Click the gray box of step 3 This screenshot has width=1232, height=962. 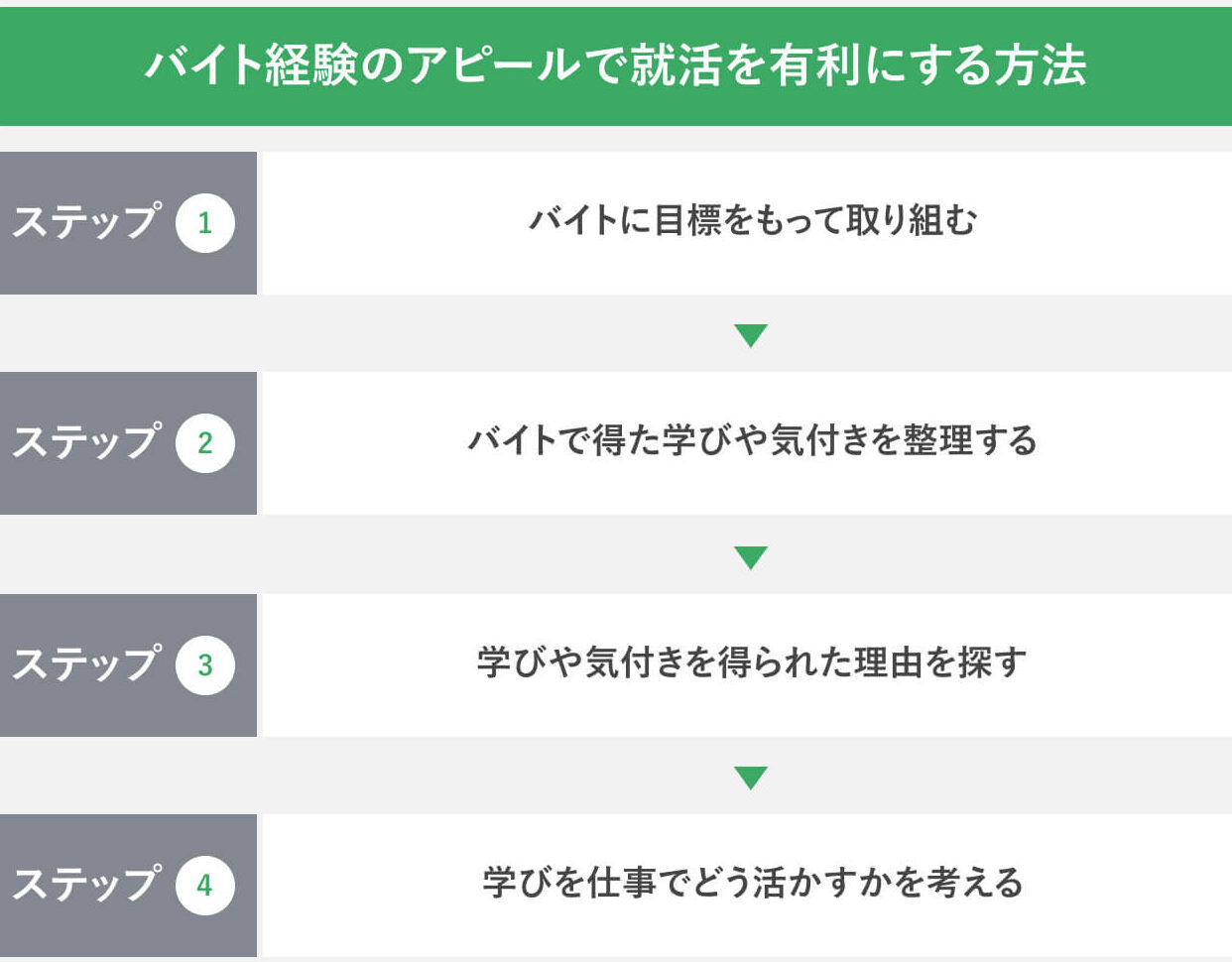coord(128,665)
